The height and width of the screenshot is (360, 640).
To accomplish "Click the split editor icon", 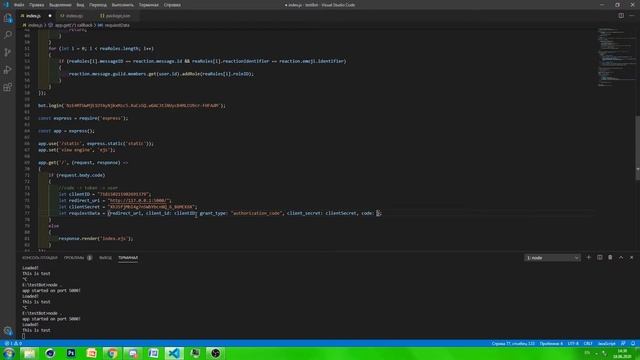I will pyautogui.click(x=621, y=16).
